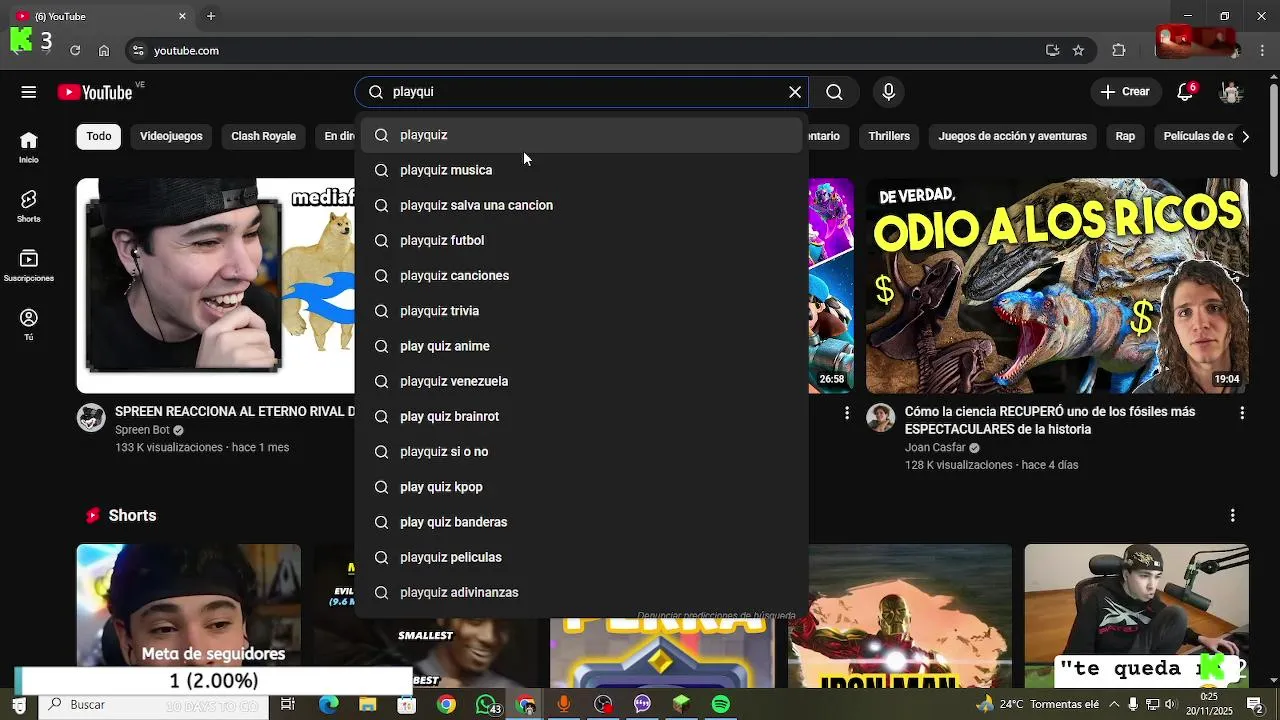Clear the search box with the X
The image size is (1280, 720).
pos(795,92)
